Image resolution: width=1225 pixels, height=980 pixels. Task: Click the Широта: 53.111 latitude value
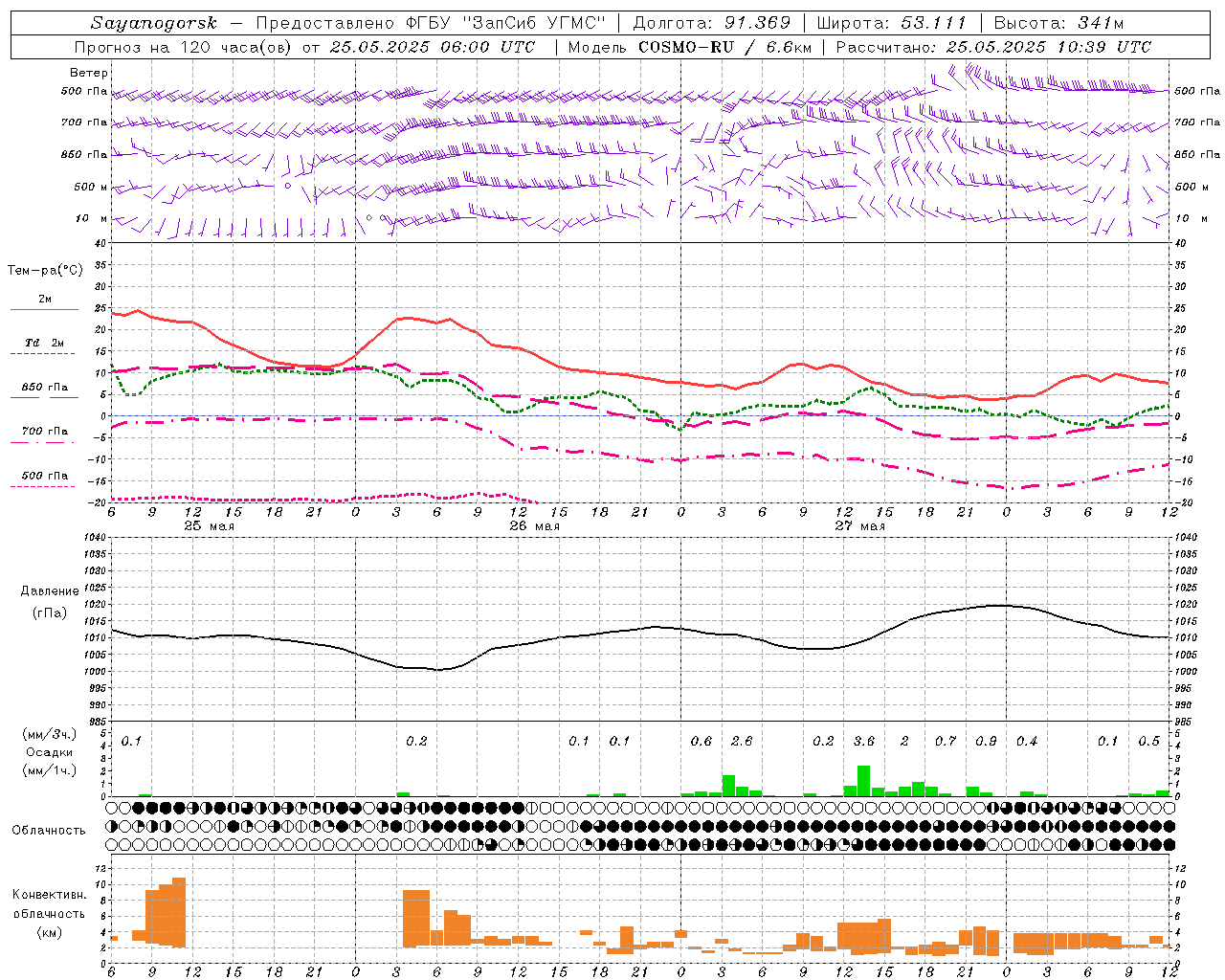[891, 23]
